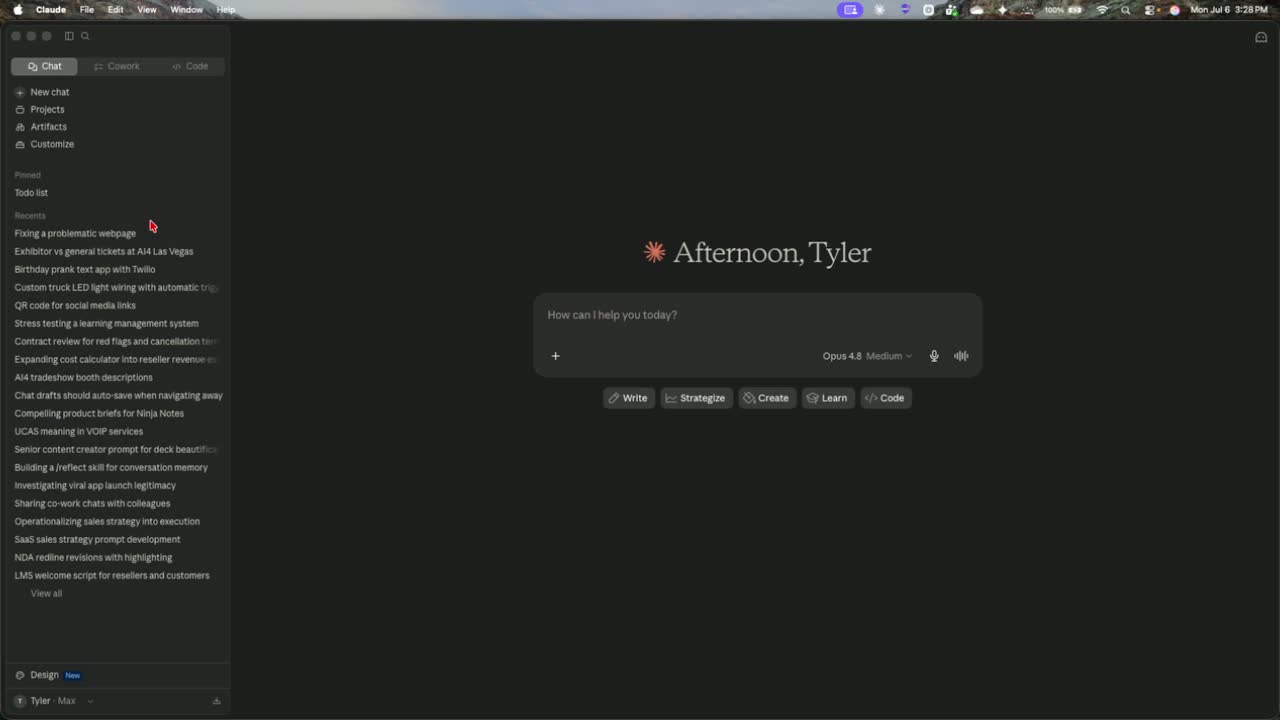
Task: Click the Write suggestion chip
Action: click(x=628, y=398)
